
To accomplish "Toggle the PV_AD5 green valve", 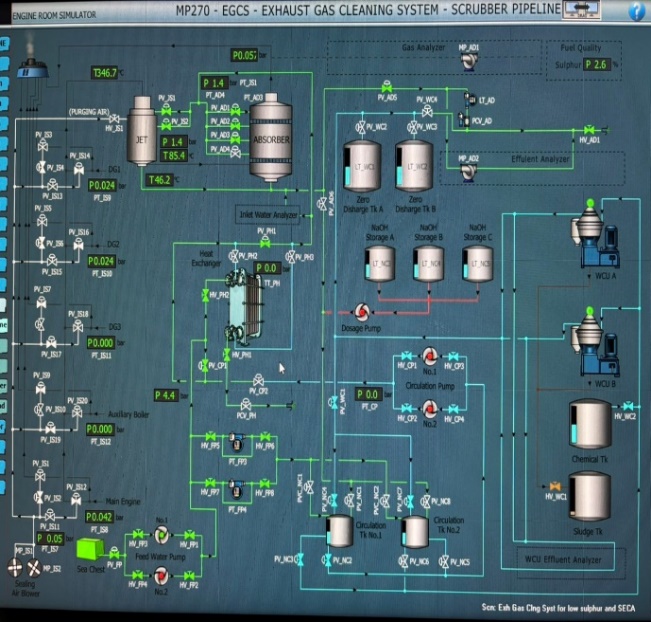I will 386,87.
